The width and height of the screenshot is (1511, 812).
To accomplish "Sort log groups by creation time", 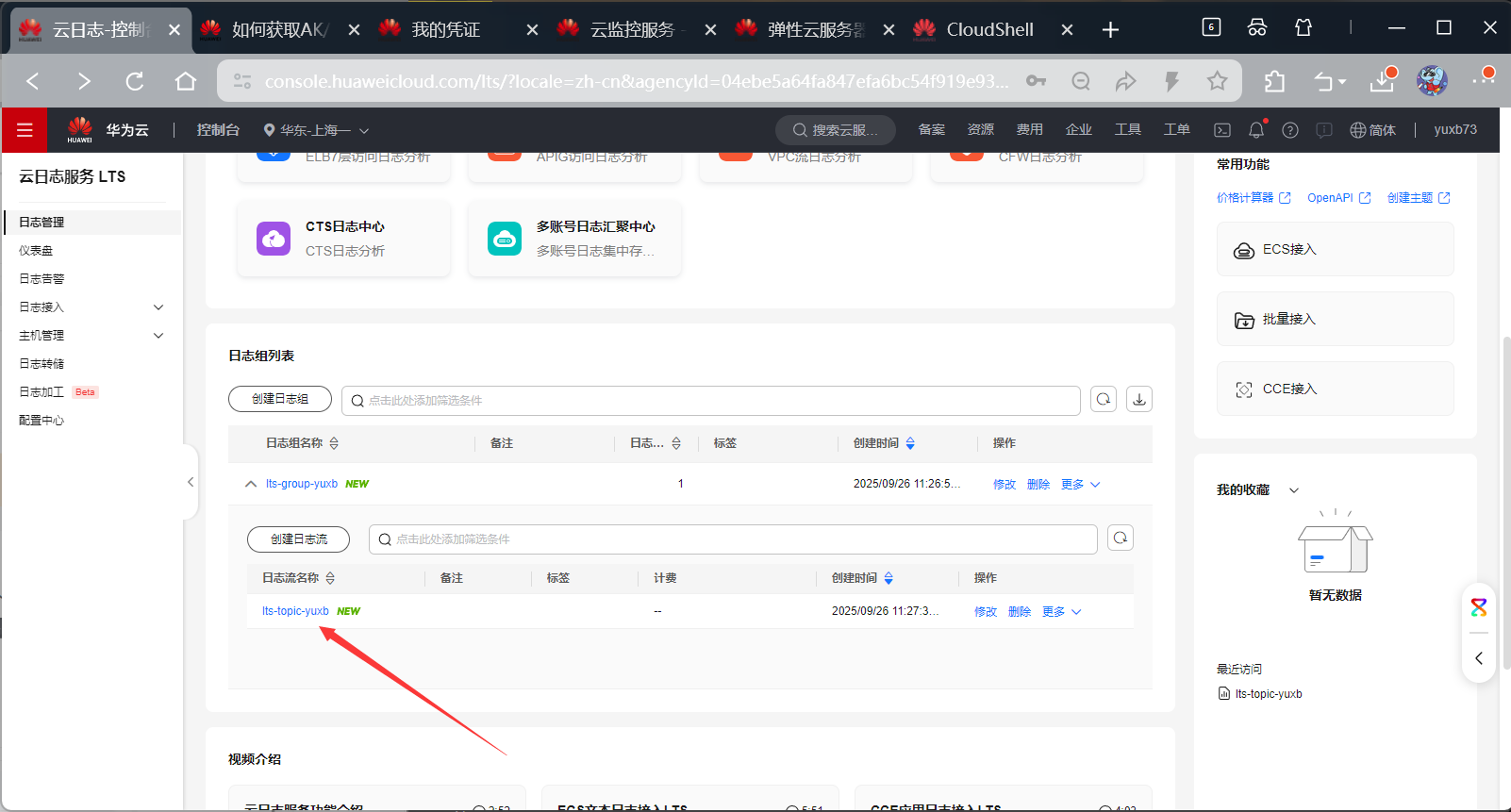I will point(910,443).
